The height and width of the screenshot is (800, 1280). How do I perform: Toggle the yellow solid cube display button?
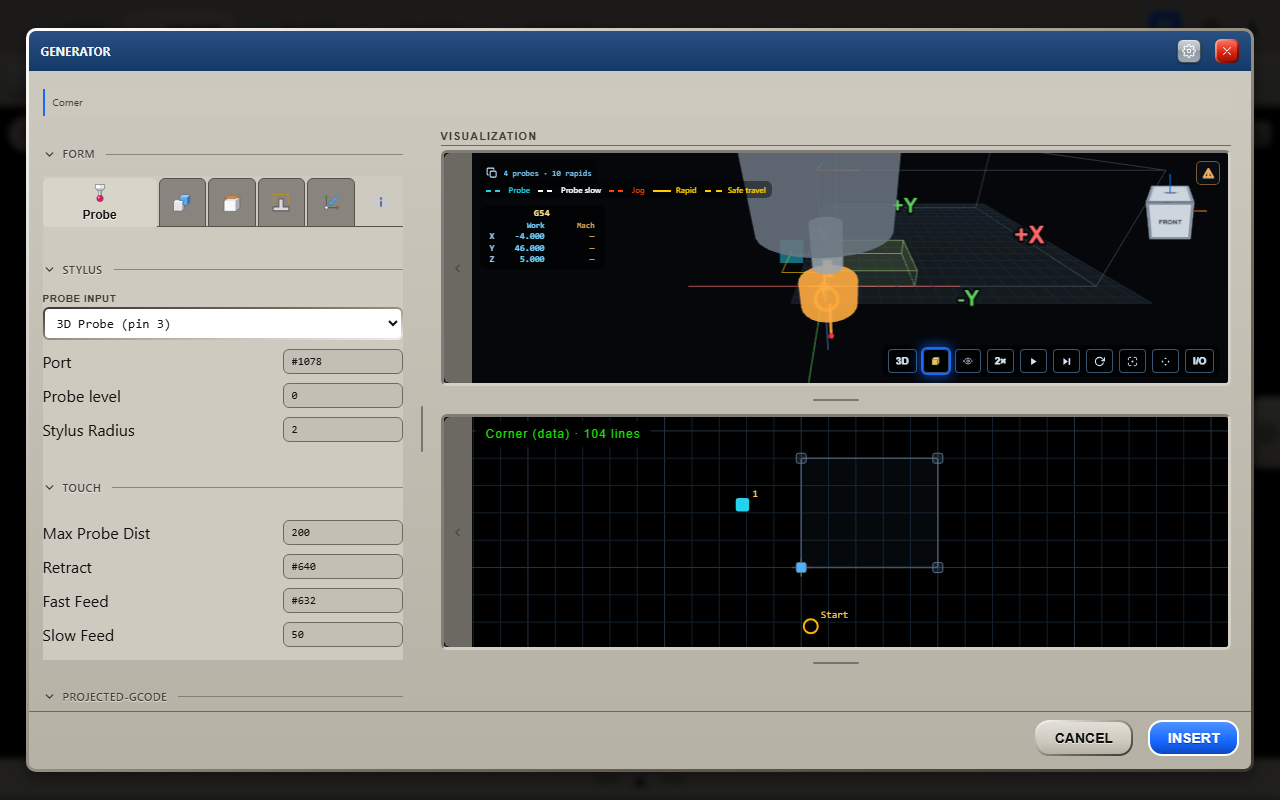[935, 361]
